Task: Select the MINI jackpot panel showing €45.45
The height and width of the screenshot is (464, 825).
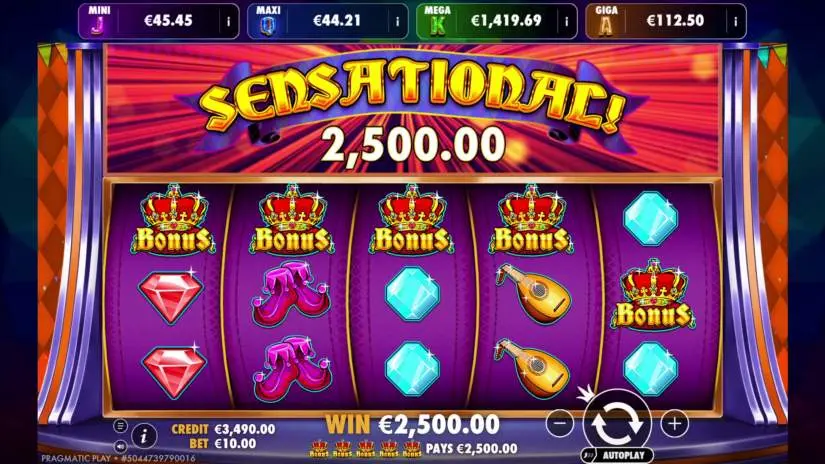Action: (159, 21)
